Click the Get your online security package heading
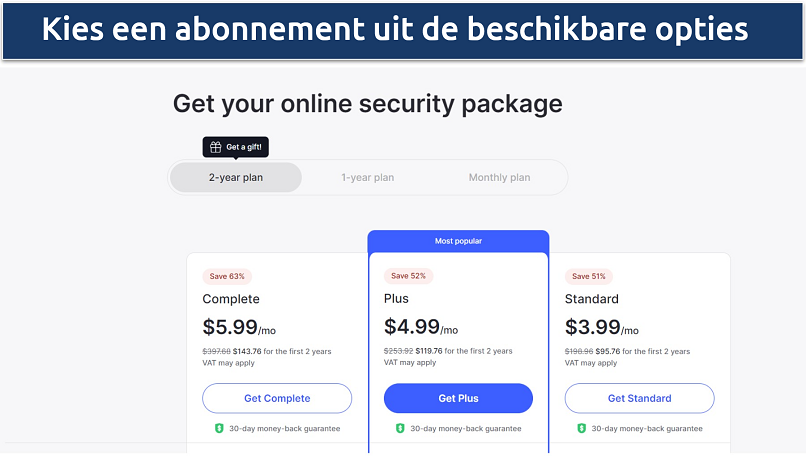Viewport: 806px width, 456px height. click(367, 104)
